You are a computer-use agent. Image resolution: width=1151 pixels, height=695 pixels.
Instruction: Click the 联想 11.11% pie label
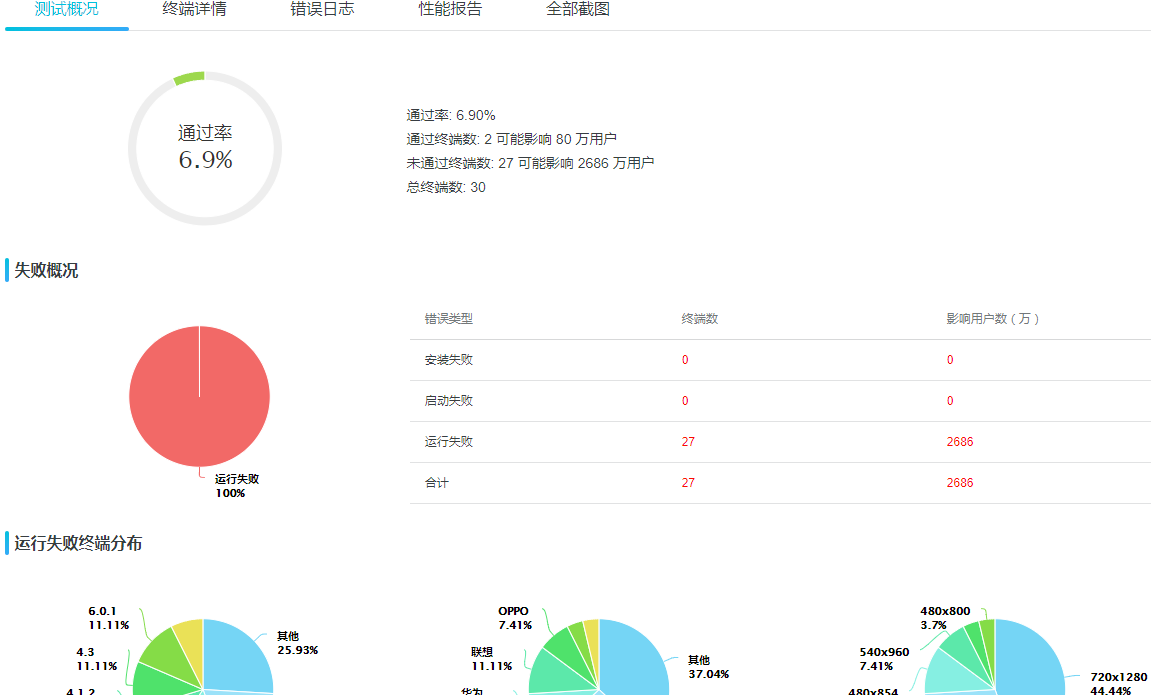tap(491, 659)
